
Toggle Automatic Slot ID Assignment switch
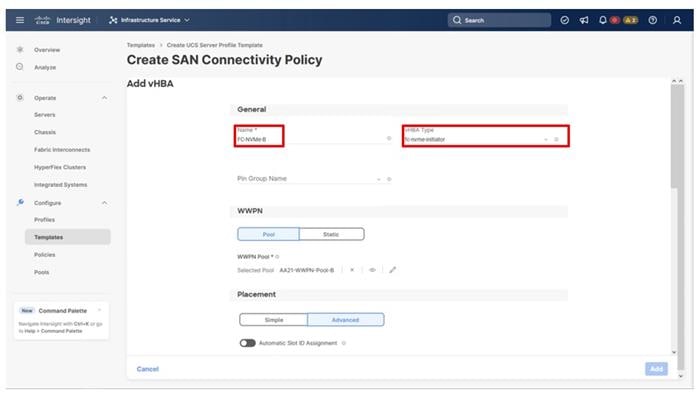pos(248,343)
